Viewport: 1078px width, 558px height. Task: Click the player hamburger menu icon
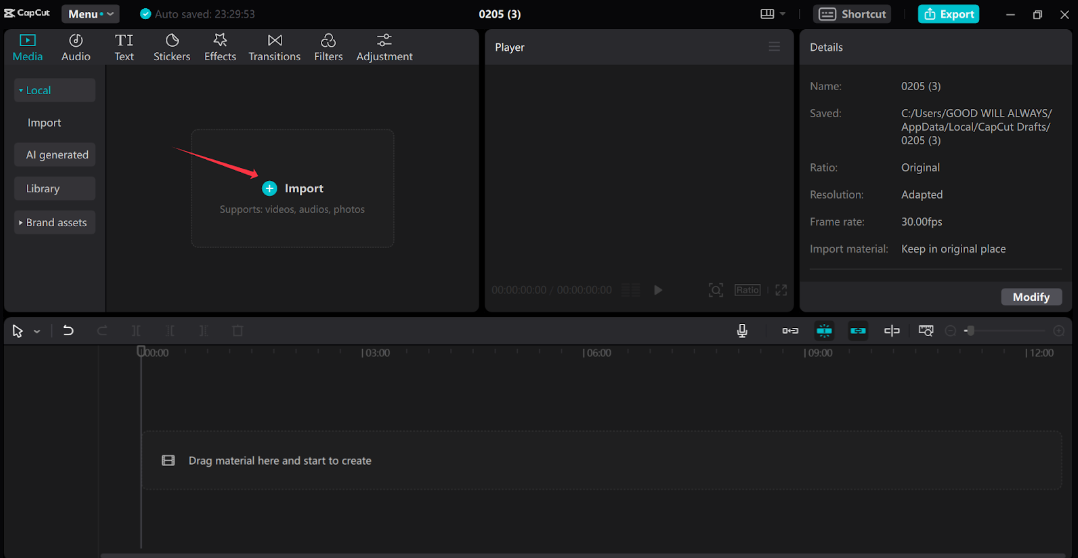pos(774,47)
